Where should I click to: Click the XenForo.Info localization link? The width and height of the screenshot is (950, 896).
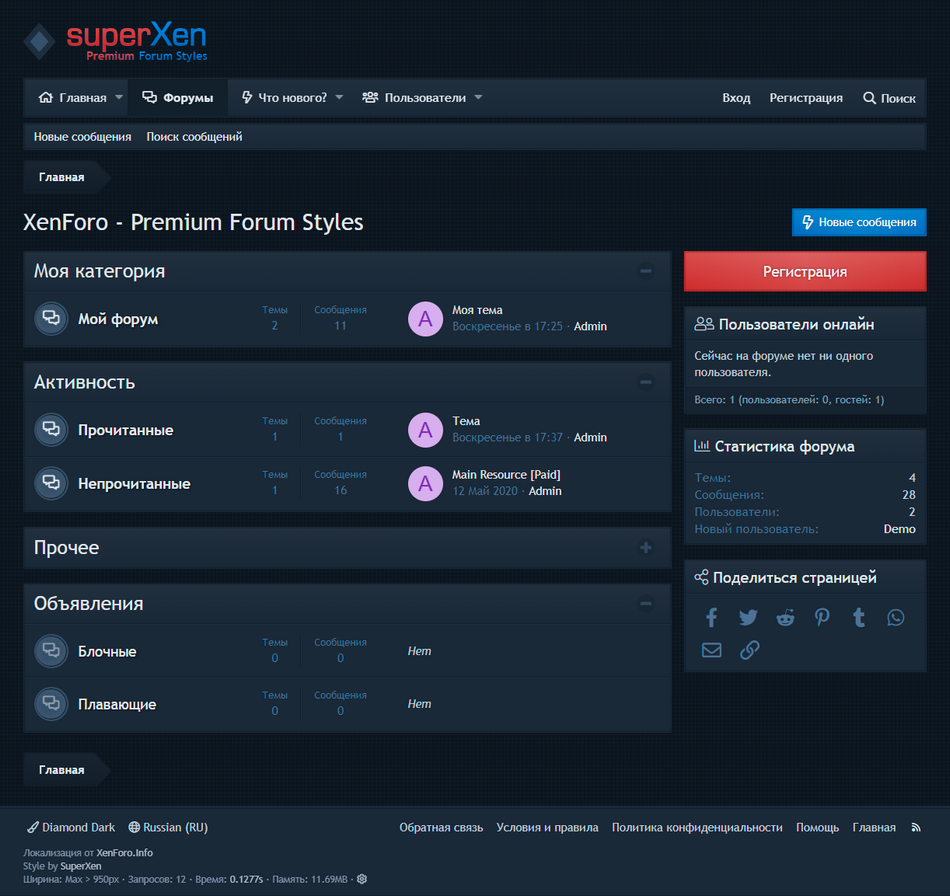[124, 853]
